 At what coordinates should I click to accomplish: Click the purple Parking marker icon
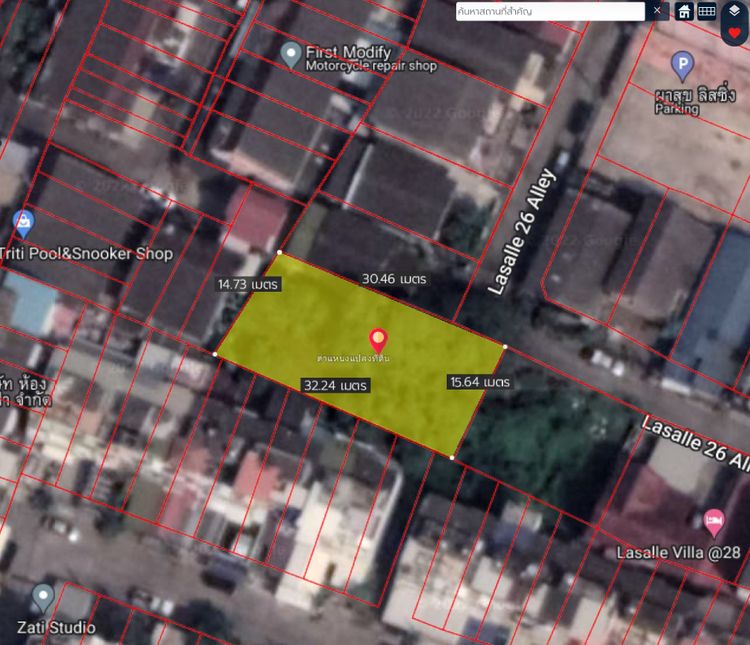pos(682,67)
